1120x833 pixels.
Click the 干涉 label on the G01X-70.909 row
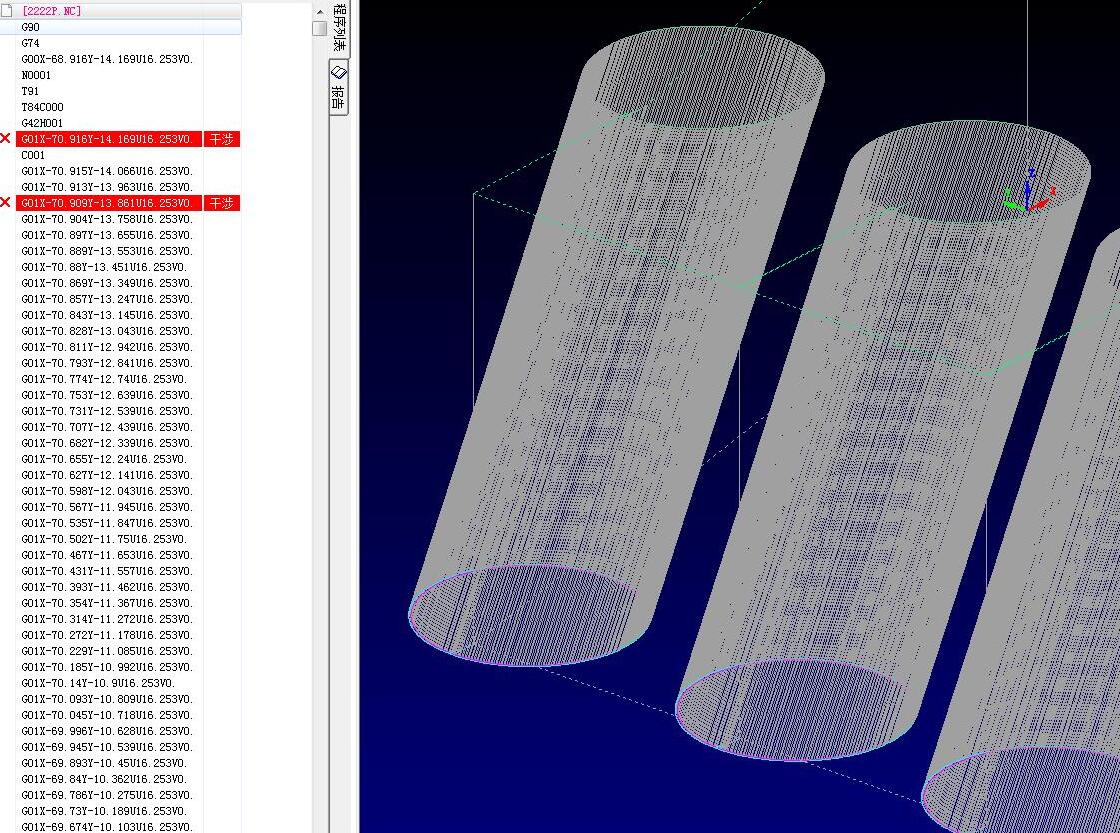[222, 203]
